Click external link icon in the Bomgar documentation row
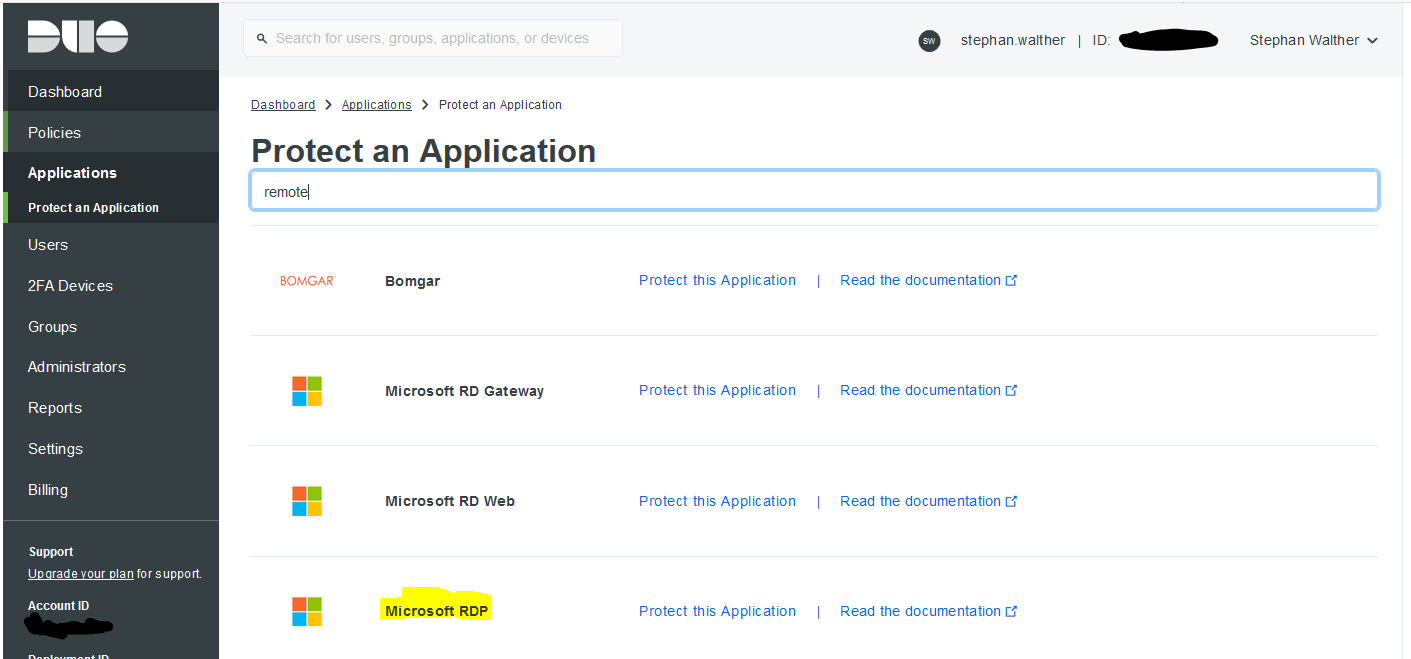1411x659 pixels. click(1011, 280)
